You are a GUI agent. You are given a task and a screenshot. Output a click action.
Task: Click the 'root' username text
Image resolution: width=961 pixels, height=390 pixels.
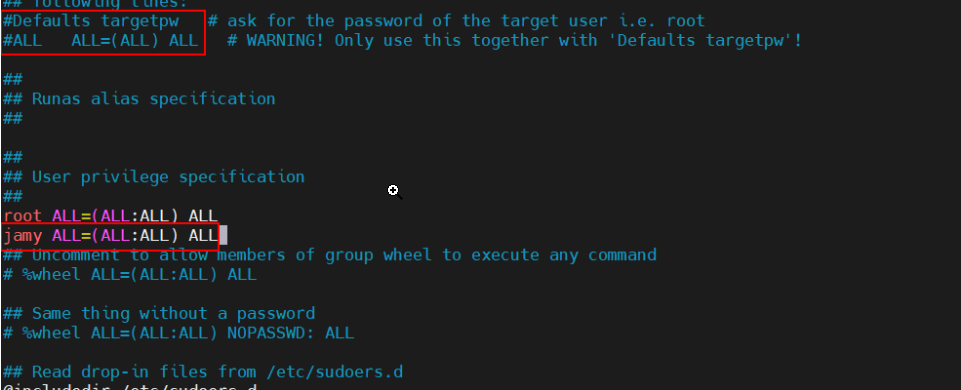tap(23, 216)
